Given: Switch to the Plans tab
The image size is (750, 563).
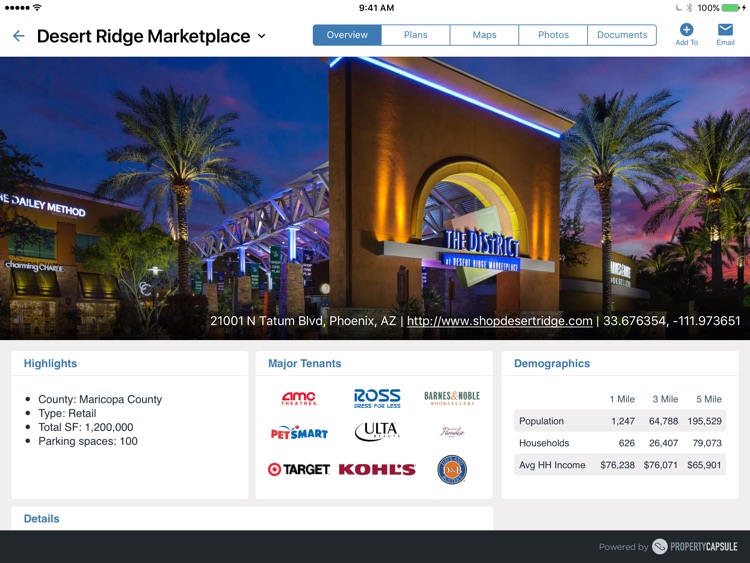Looking at the screenshot, I should pyautogui.click(x=416, y=35).
